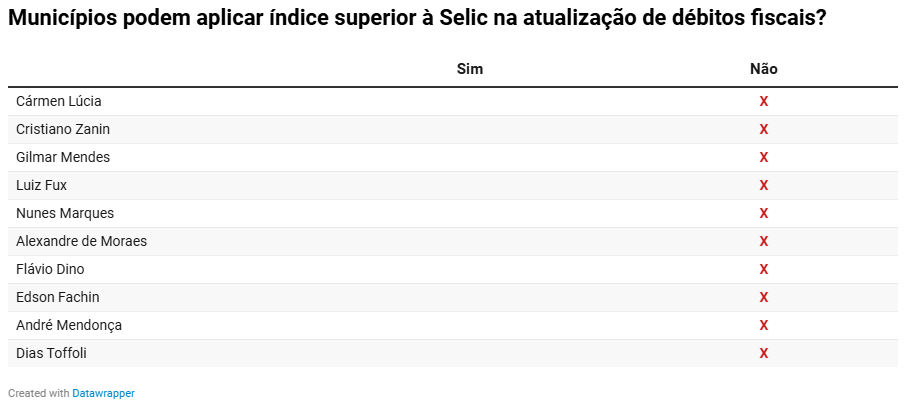Viewport: 907px width, 414px height.
Task: Click the "Created with" footer text
Action: pyautogui.click(x=39, y=393)
